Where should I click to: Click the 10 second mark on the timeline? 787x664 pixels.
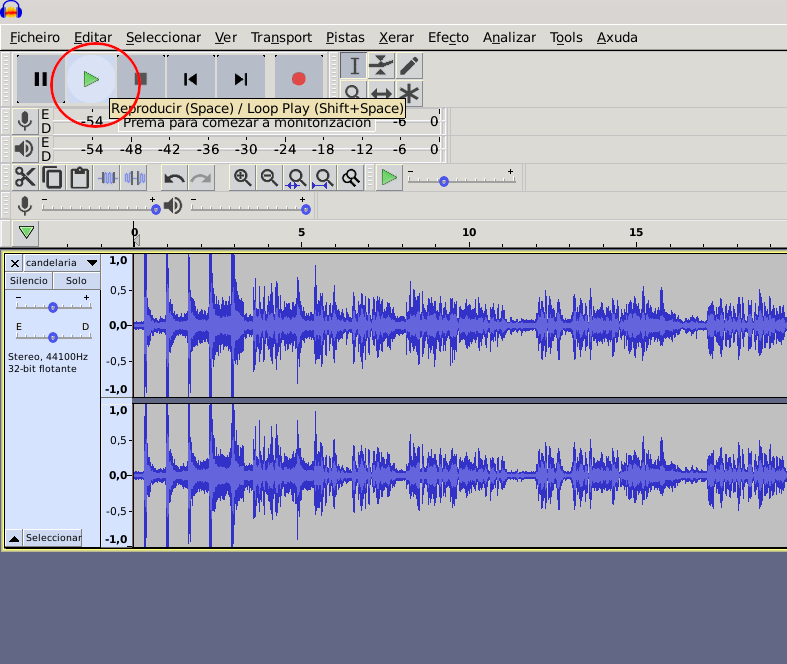pyautogui.click(x=469, y=232)
